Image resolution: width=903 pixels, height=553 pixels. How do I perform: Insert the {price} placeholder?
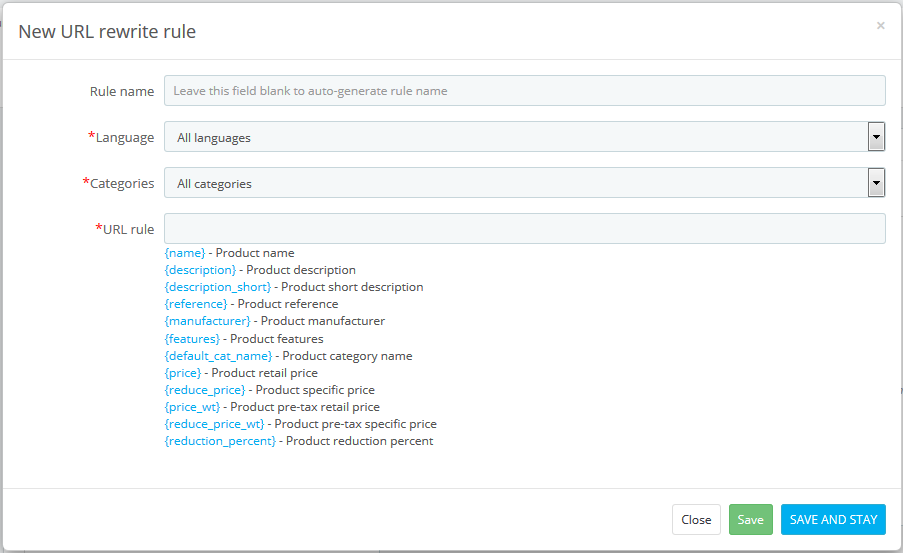[x=183, y=373]
